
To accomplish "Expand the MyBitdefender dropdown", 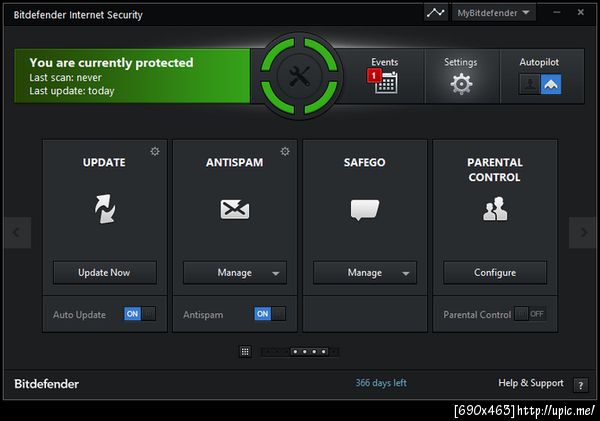I will (493, 13).
